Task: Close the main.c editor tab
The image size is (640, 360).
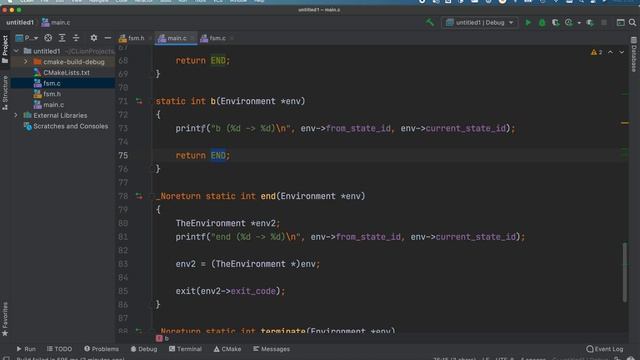Action: (192, 38)
